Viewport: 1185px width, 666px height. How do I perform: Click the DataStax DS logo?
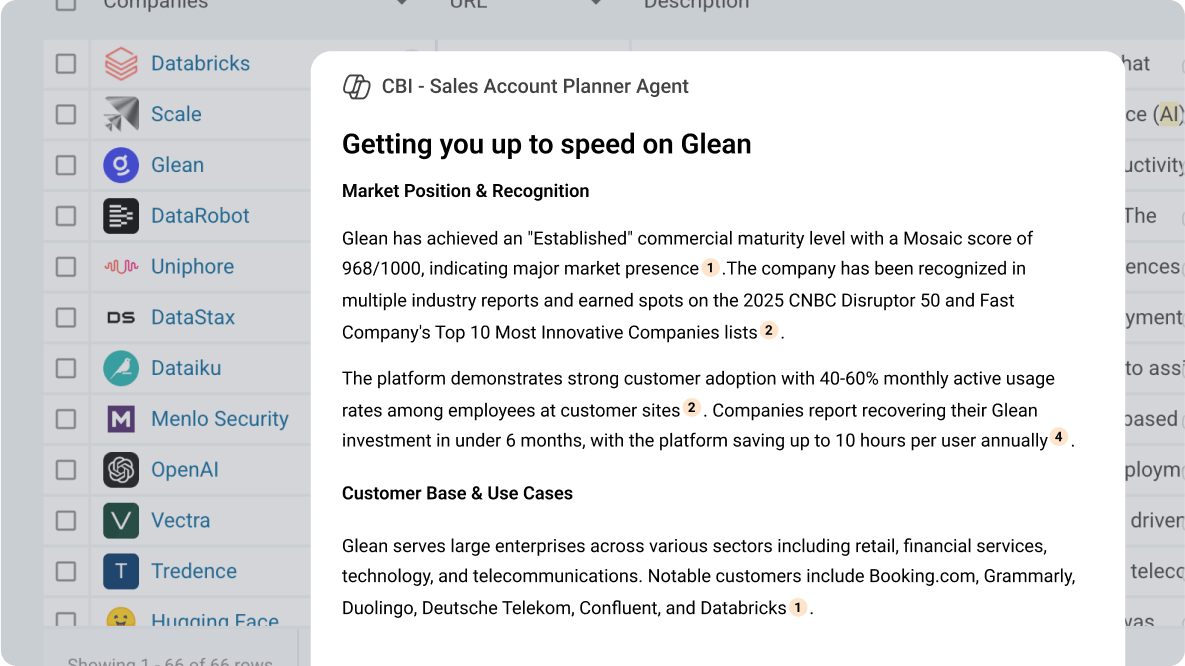(122, 317)
